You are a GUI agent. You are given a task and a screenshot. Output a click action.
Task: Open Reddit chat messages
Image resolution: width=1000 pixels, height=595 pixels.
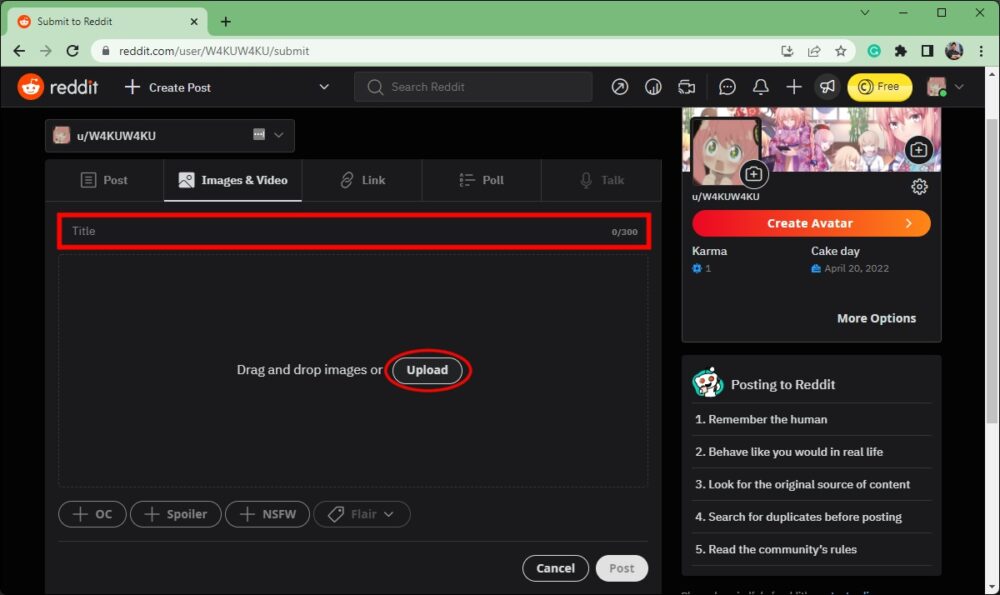[x=727, y=87]
